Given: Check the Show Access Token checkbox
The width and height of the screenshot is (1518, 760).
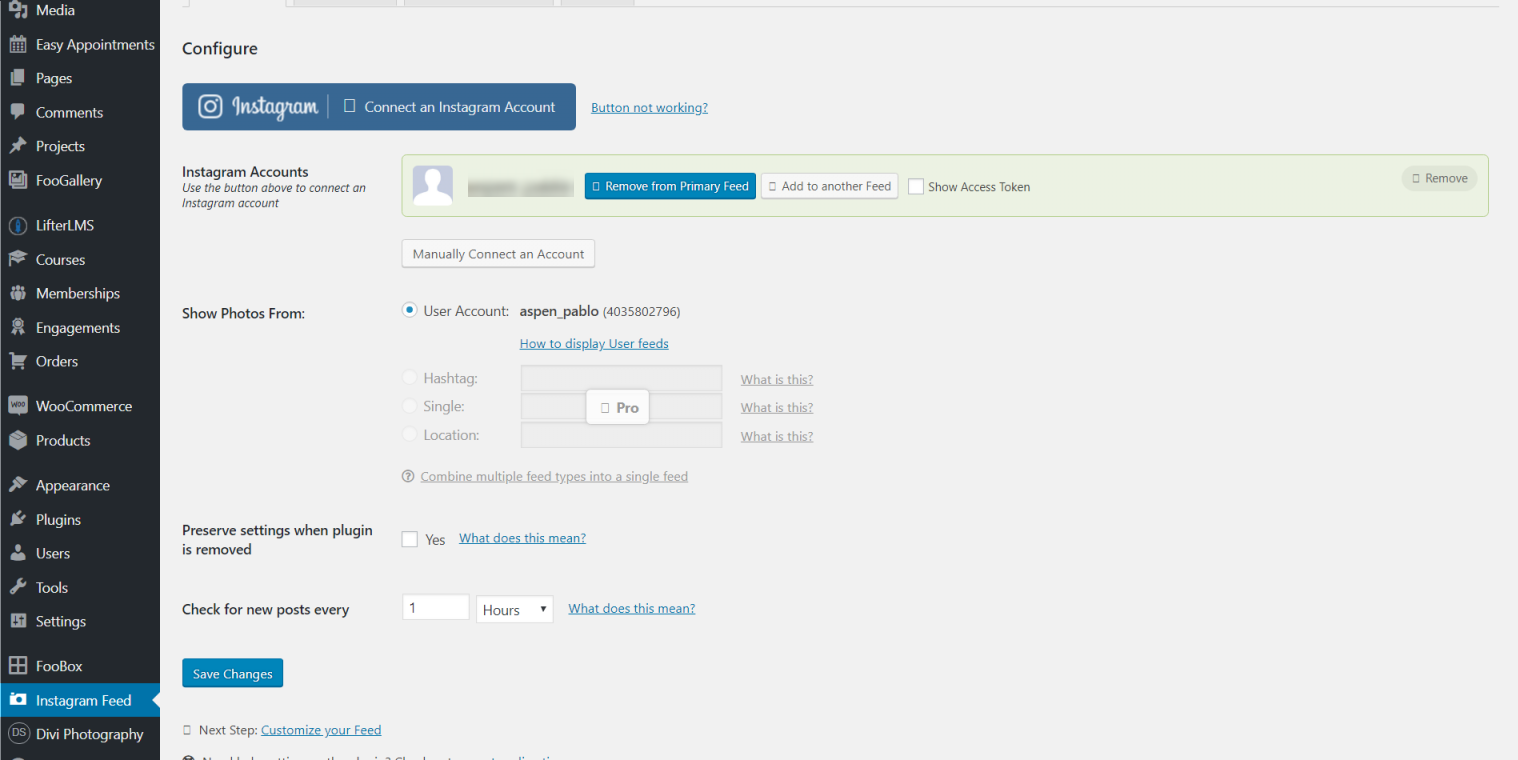Looking at the screenshot, I should click(916, 187).
